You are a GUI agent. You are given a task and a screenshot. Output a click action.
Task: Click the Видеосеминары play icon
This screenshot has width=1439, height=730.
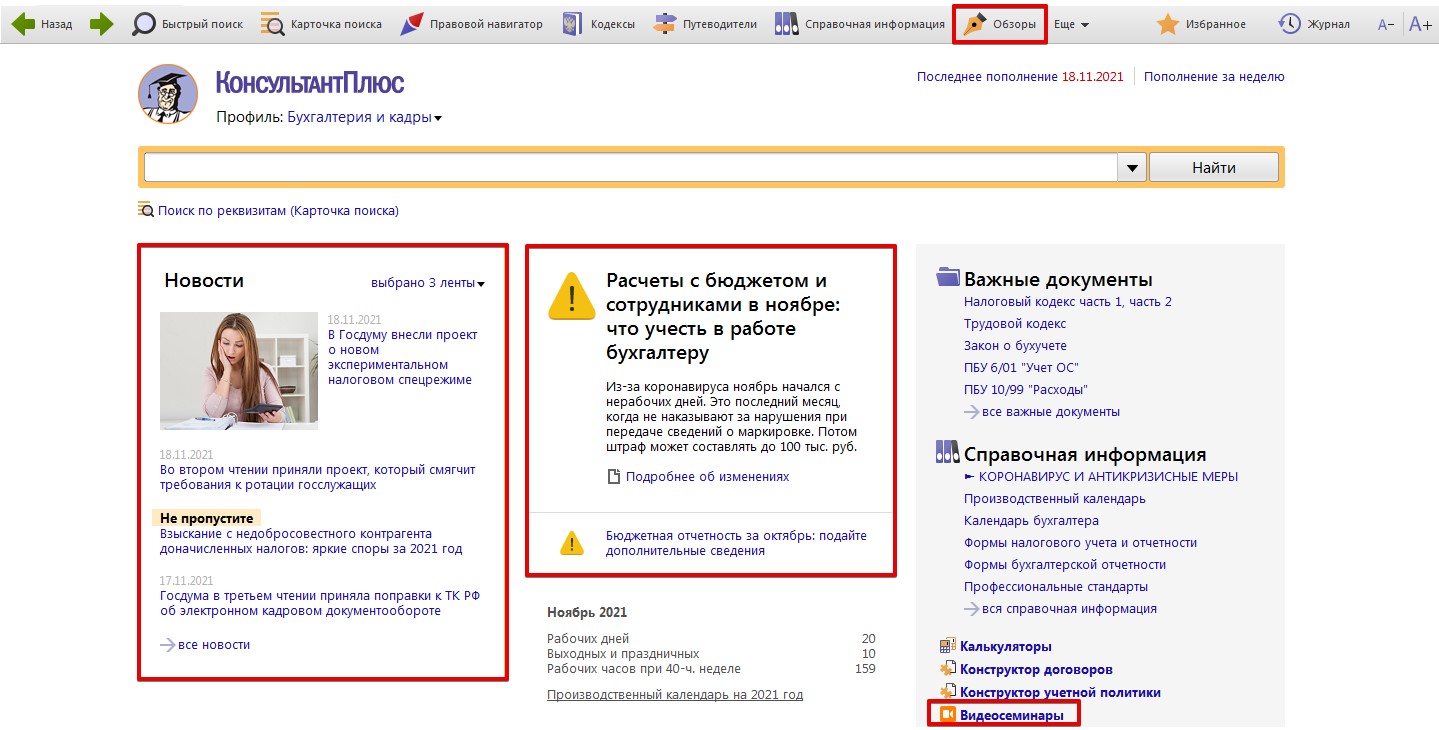pos(946,715)
